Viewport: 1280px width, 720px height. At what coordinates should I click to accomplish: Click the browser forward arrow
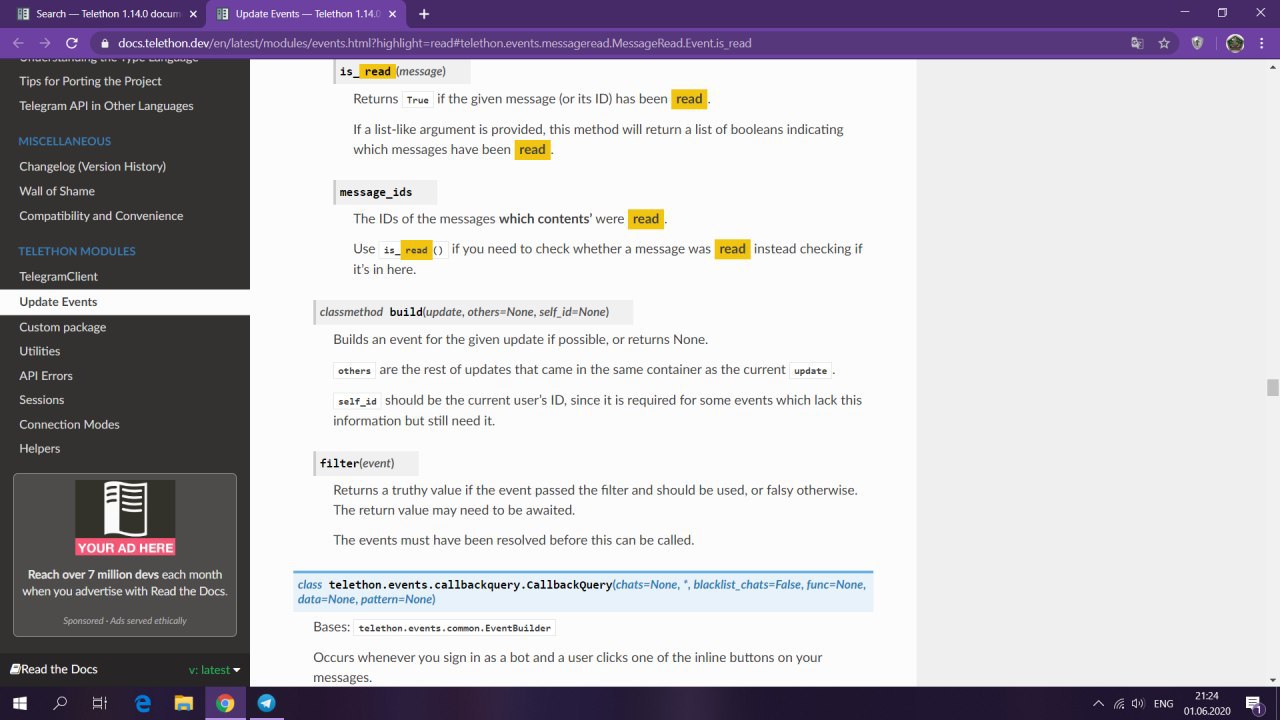[45, 43]
